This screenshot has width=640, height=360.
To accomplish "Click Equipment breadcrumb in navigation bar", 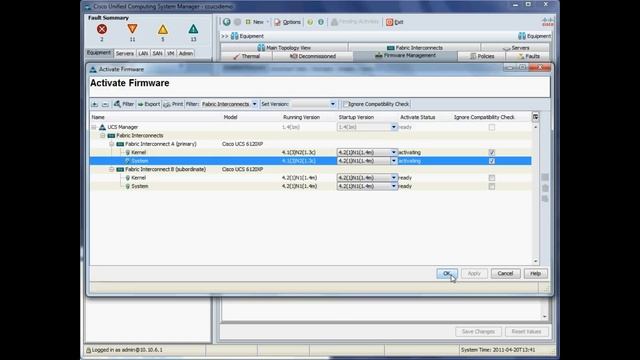I will [247, 36].
